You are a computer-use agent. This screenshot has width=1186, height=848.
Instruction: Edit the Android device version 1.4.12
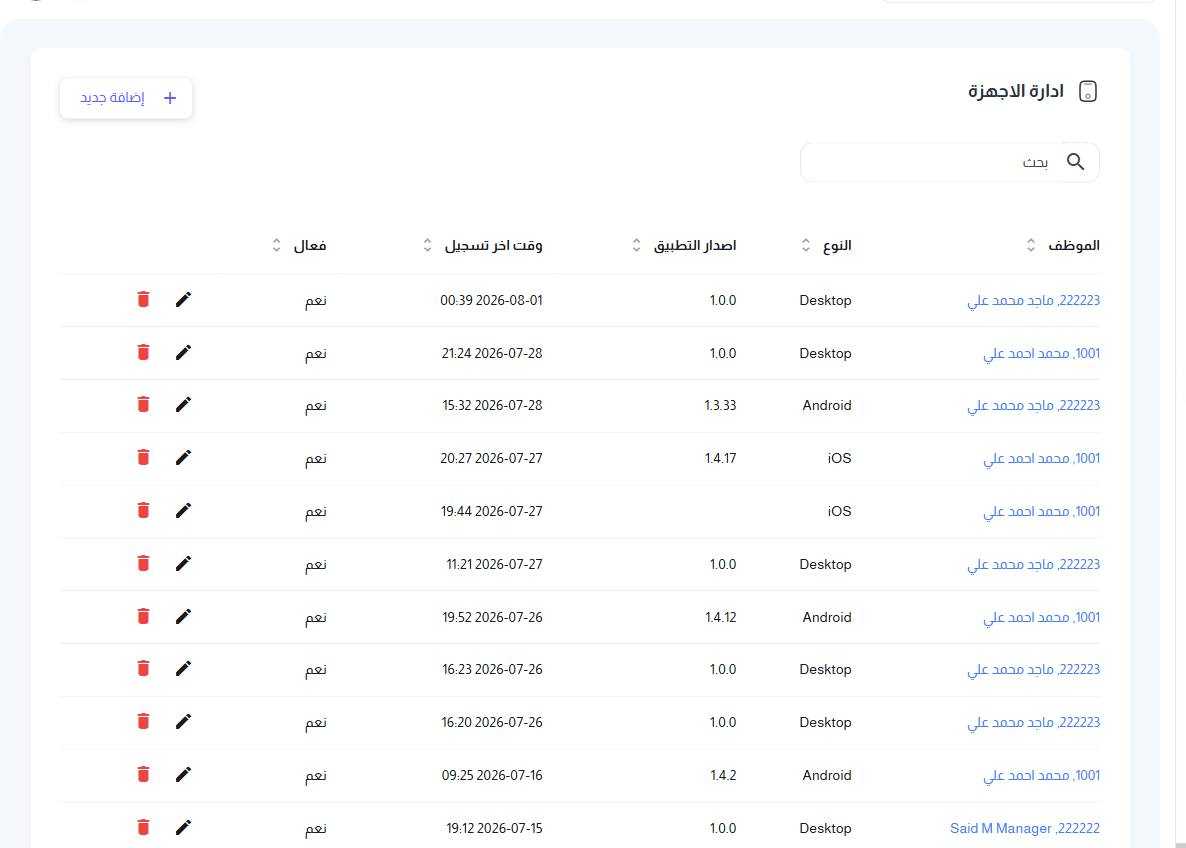(x=183, y=617)
